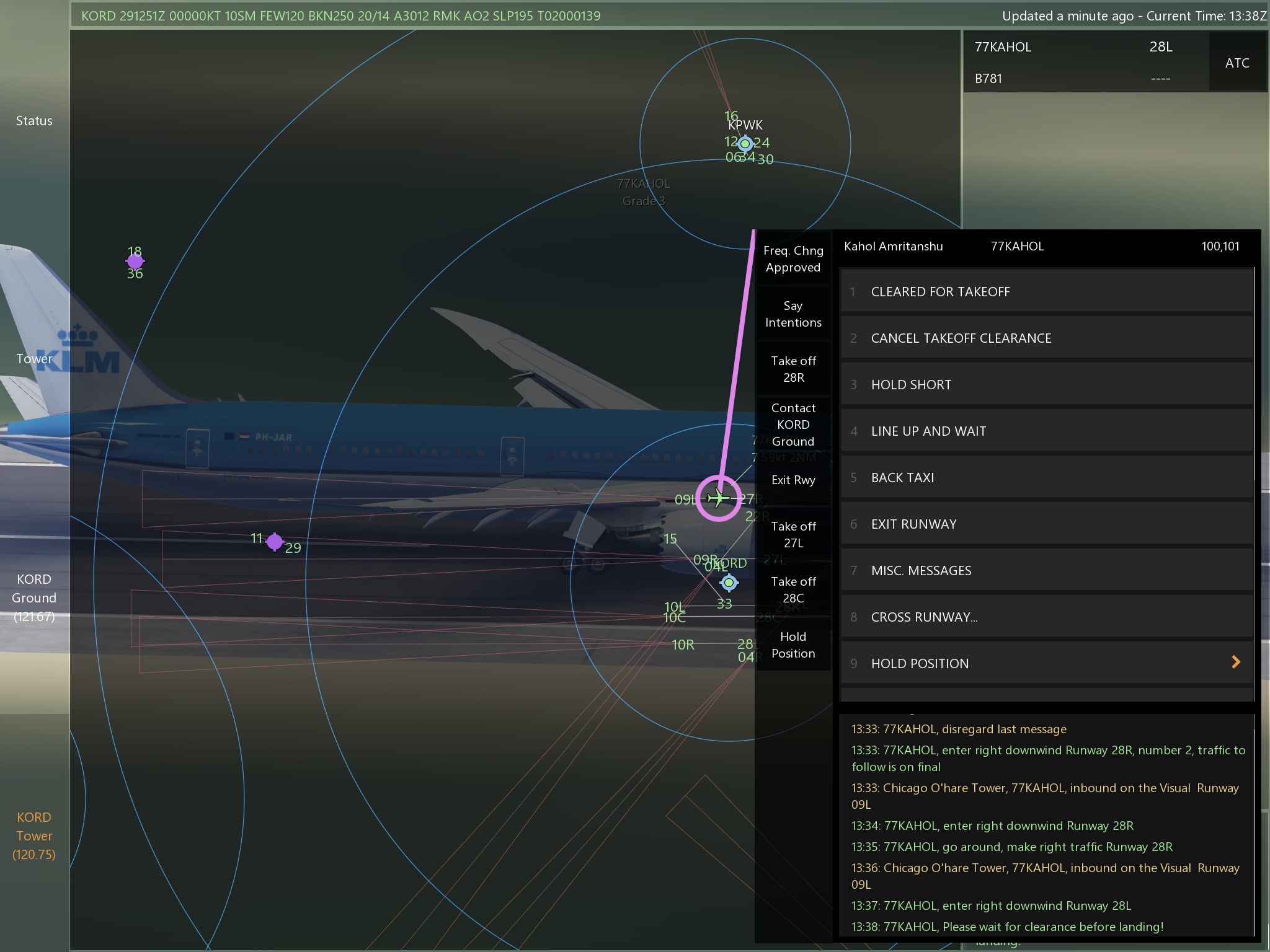Click Say Intentions quick command
1270x952 pixels.
pos(793,314)
